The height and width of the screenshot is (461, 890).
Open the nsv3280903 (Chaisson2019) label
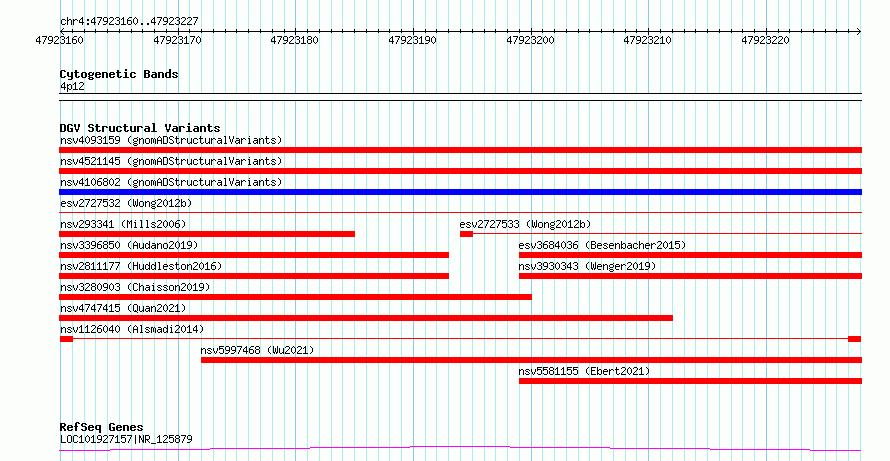click(135, 287)
